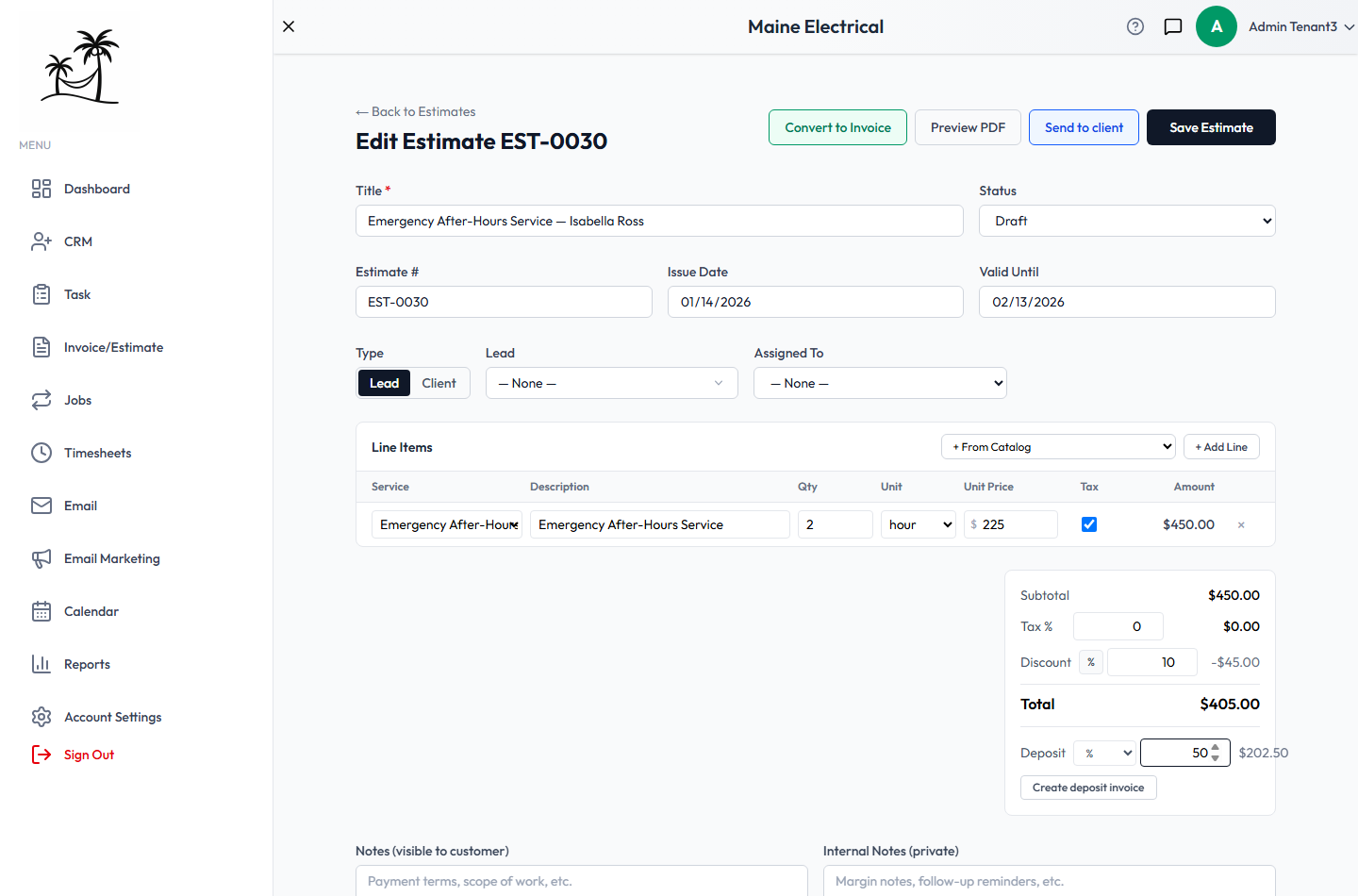Click the Send to client button
This screenshot has height=896, width=1358.
tap(1084, 127)
